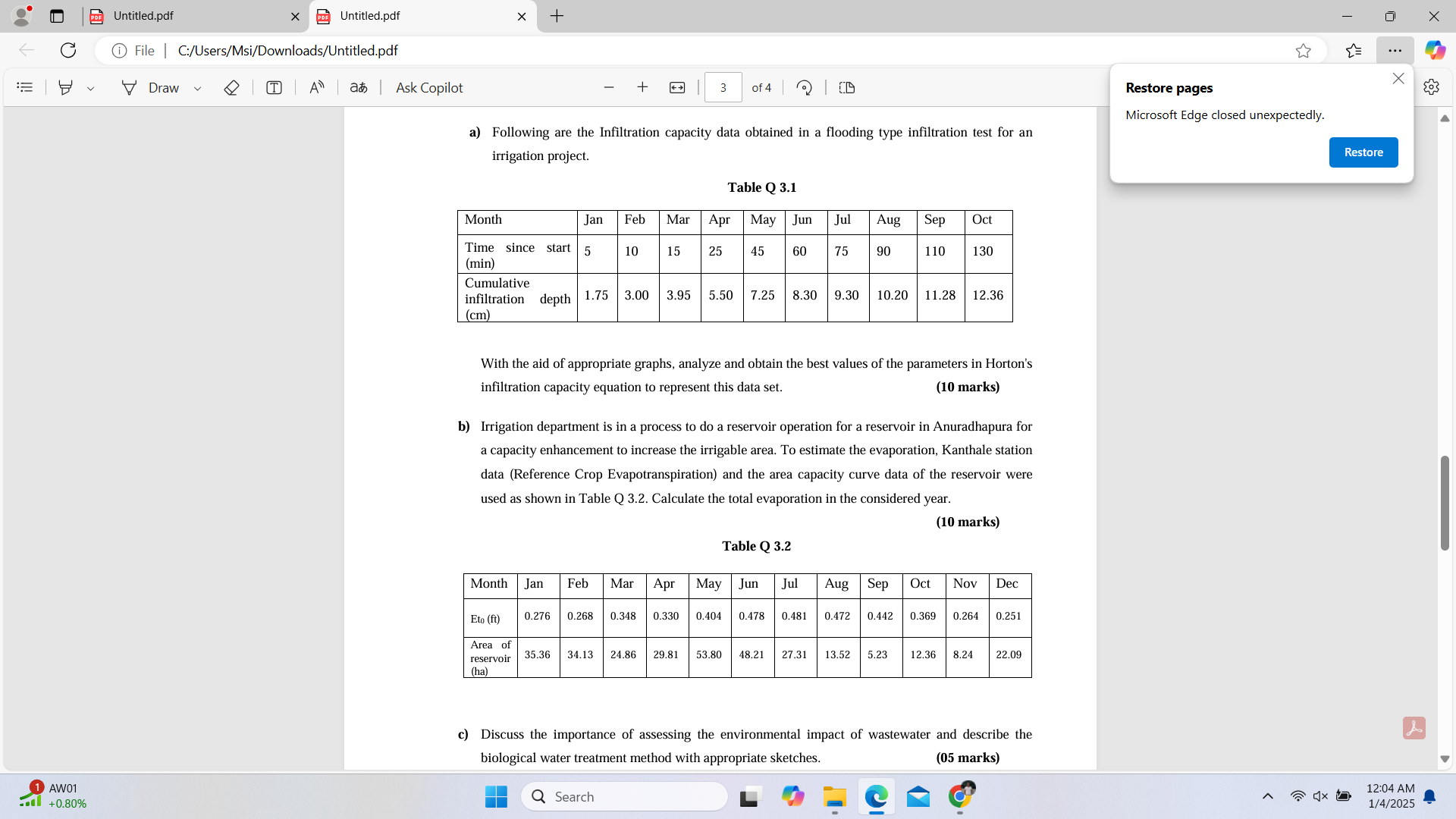Activate the Draw tool

click(150, 88)
